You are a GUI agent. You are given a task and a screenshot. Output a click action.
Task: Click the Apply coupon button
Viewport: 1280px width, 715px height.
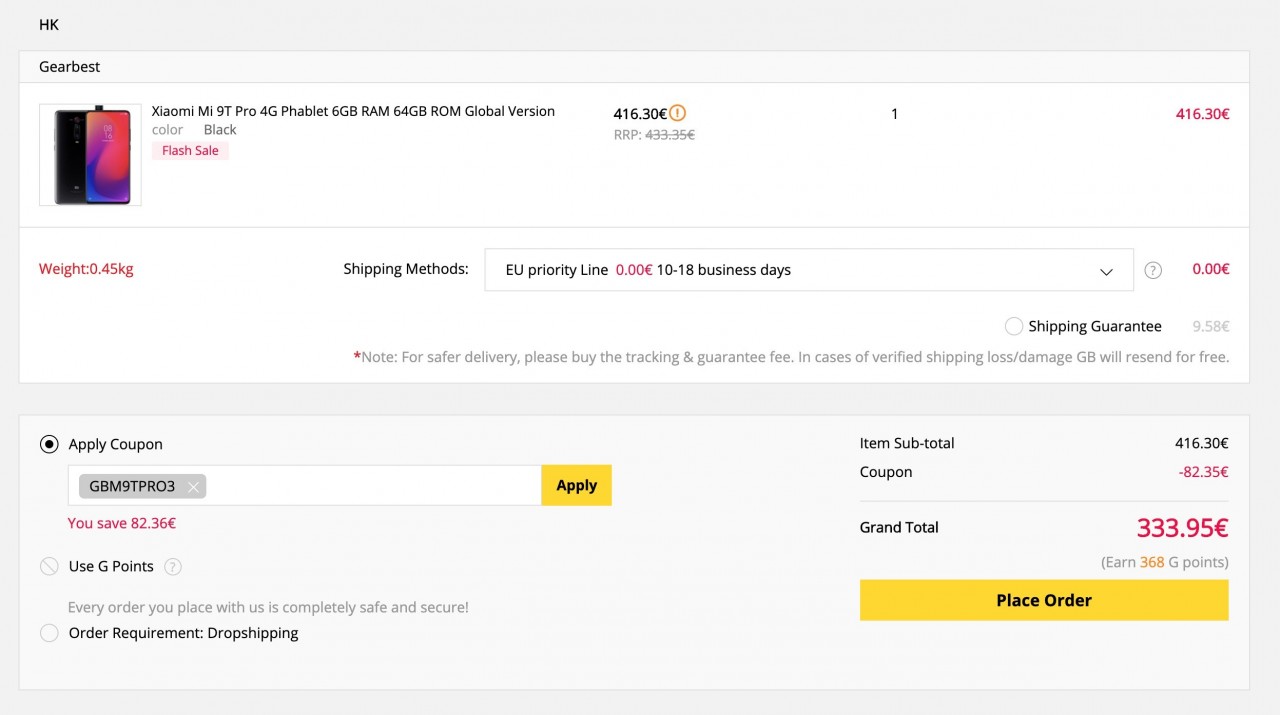tap(576, 485)
